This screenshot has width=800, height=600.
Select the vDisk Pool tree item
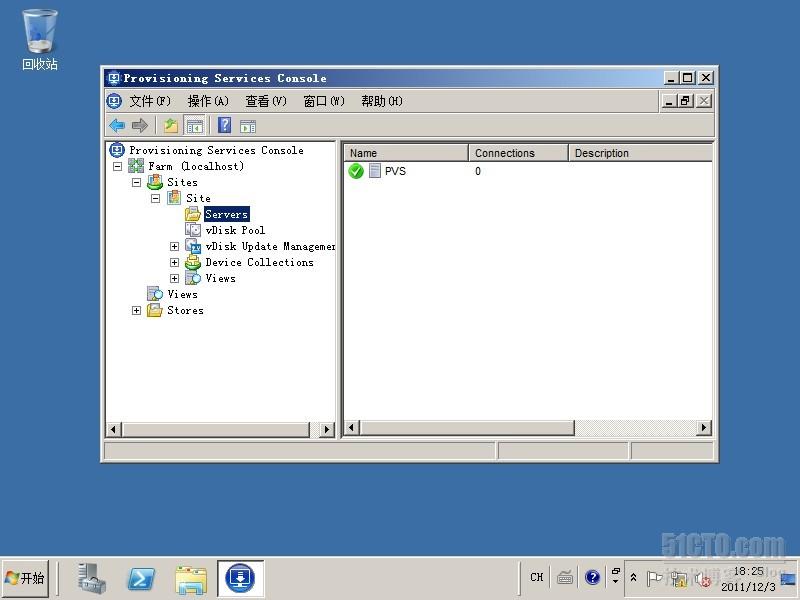coord(235,230)
